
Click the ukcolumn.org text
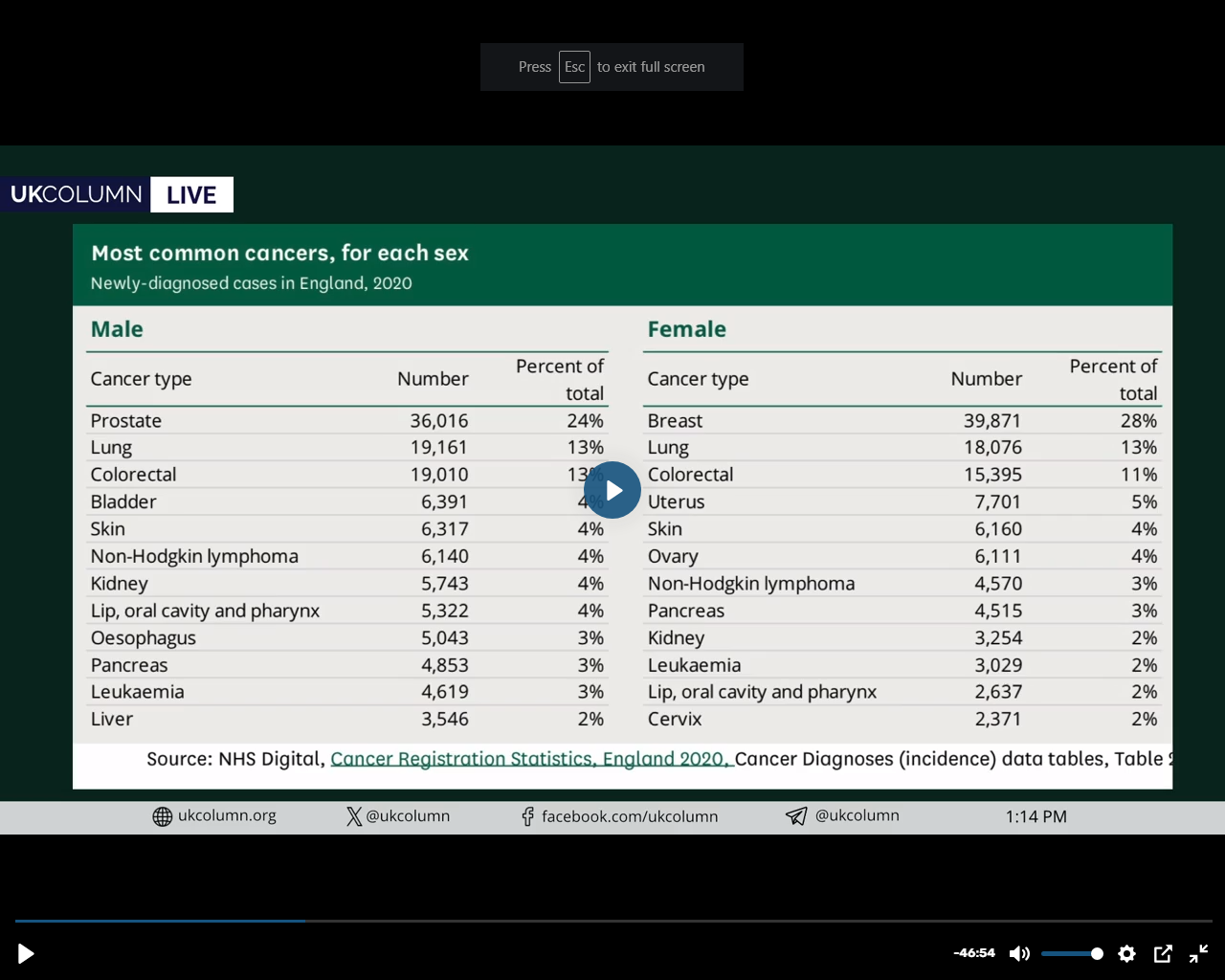(227, 815)
